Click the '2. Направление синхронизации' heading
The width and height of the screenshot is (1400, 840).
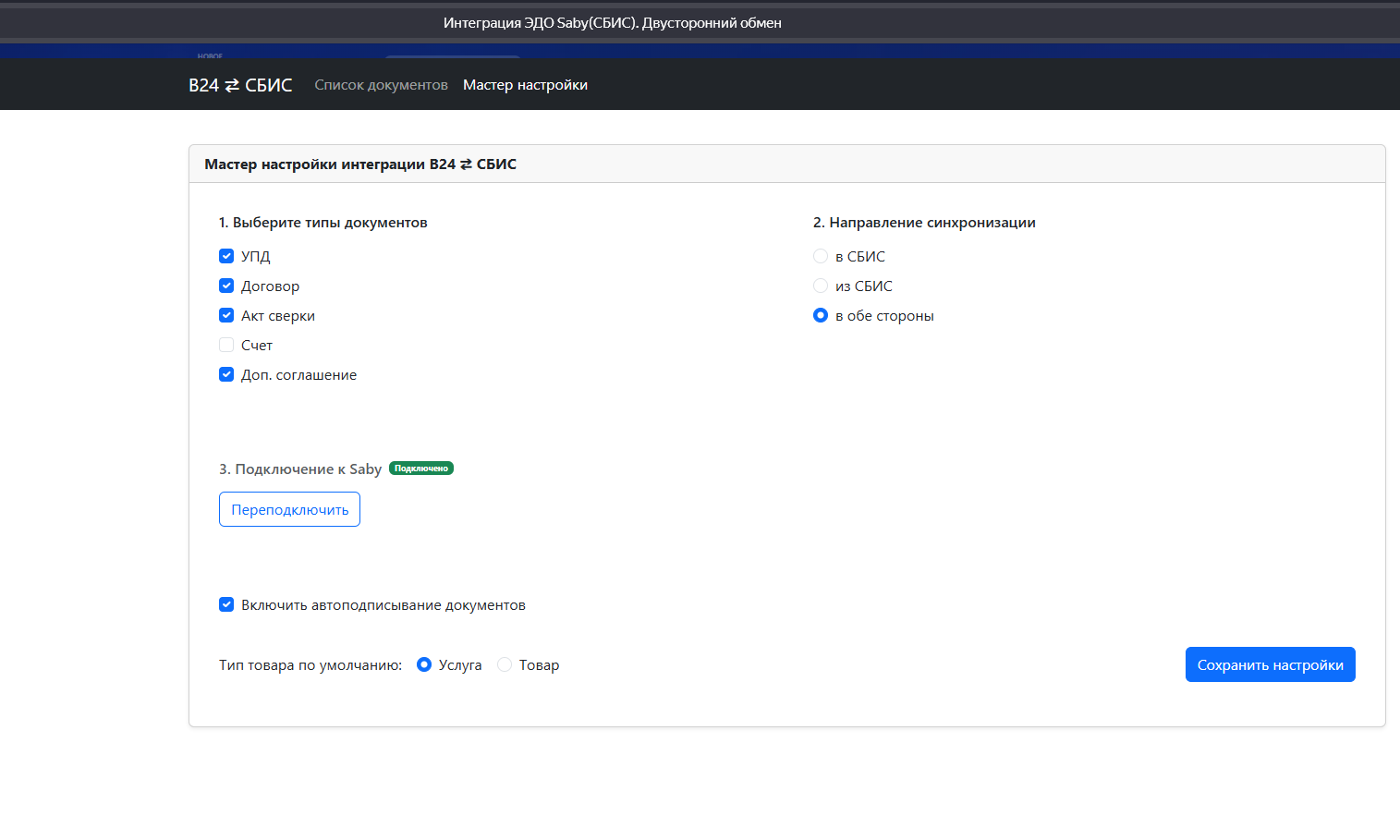point(924,223)
